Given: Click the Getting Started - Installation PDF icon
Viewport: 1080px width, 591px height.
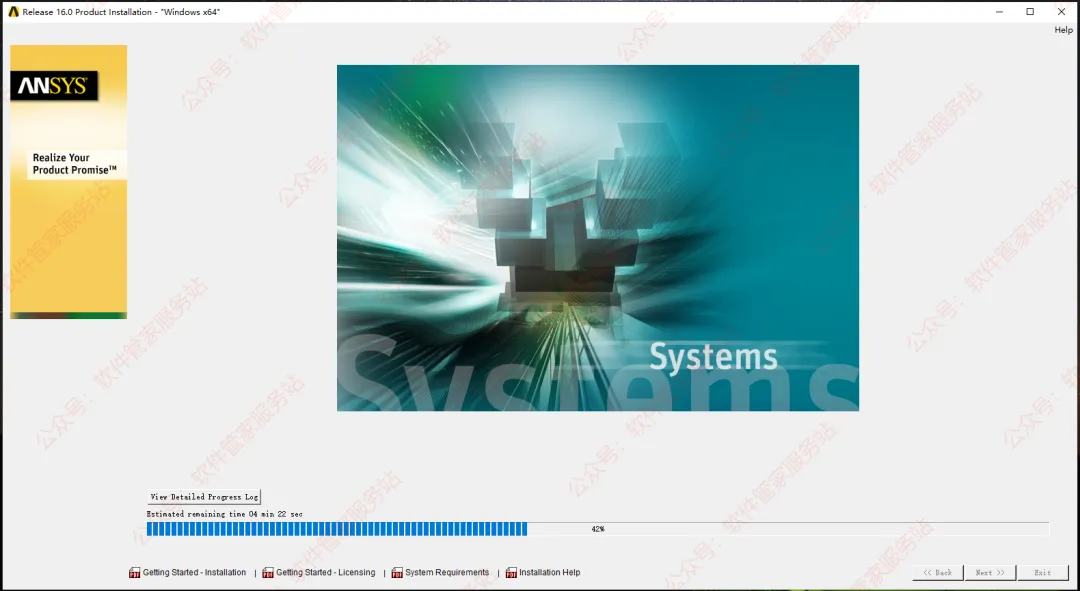Looking at the screenshot, I should [x=134, y=572].
